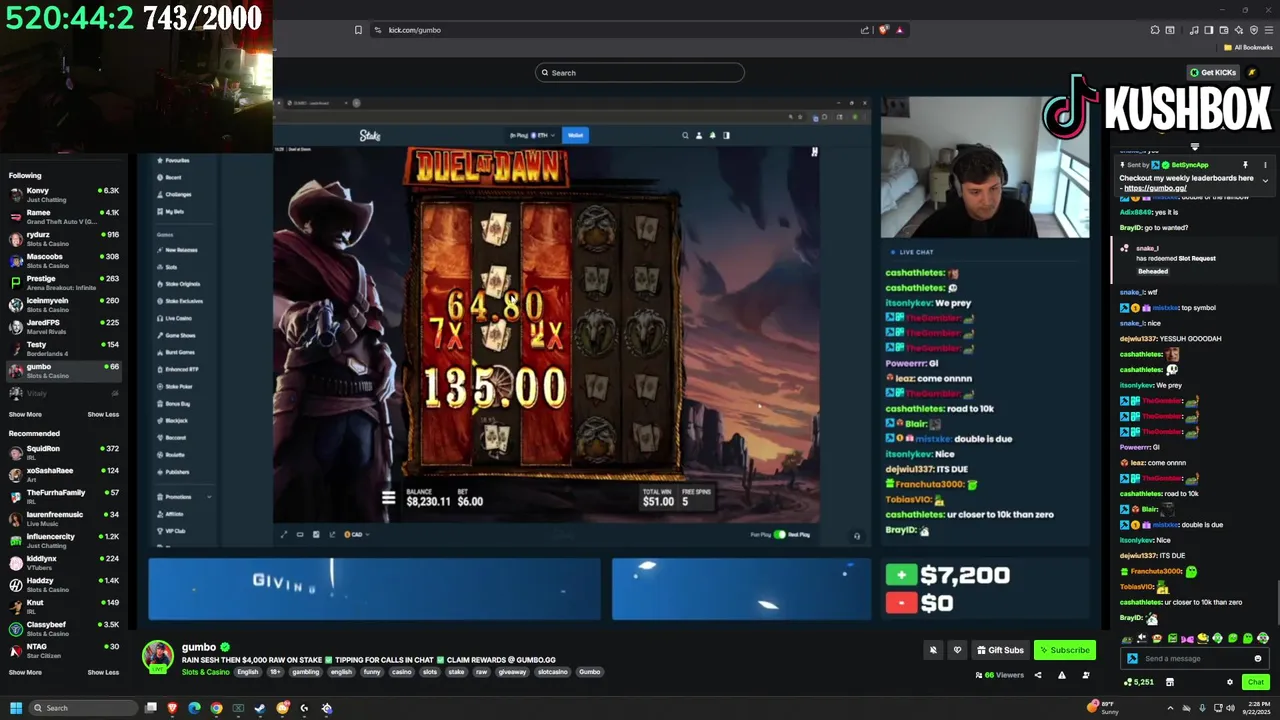
Task: Click Show More under Following
Action: point(25,414)
